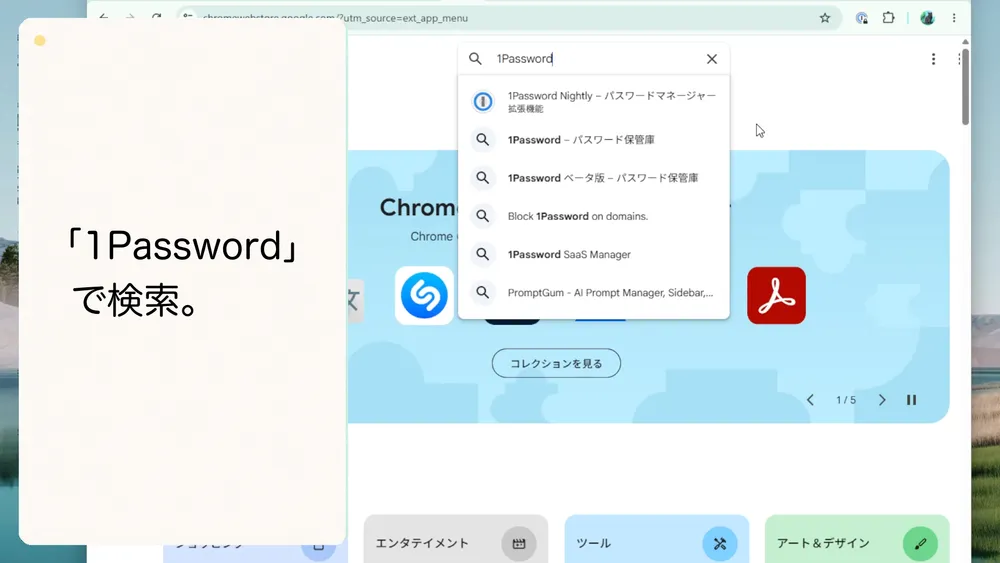Click the 1Password Nightly logo icon
Image resolution: width=1000 pixels, height=563 pixels.
[483, 101]
